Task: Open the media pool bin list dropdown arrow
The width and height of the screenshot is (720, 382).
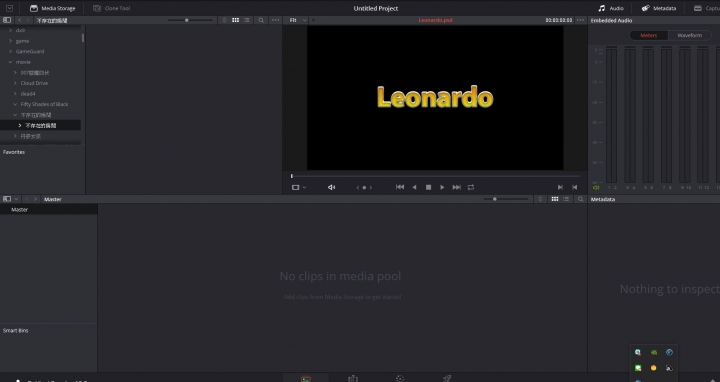Action: 17,199
